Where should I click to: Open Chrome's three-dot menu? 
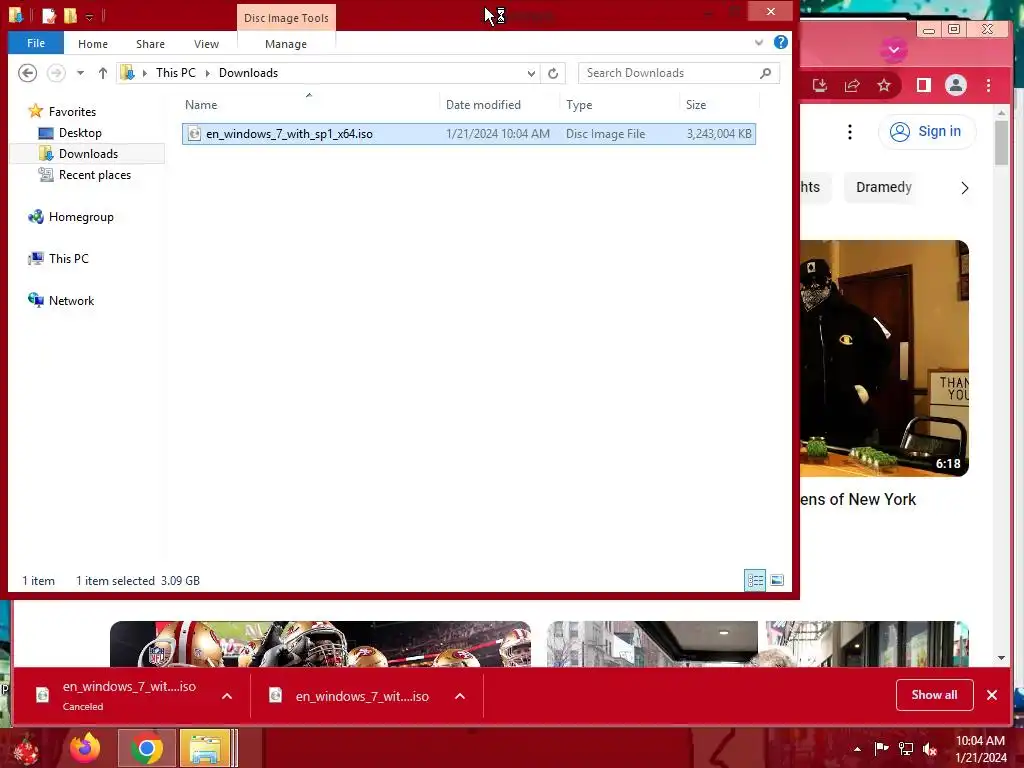(x=989, y=86)
